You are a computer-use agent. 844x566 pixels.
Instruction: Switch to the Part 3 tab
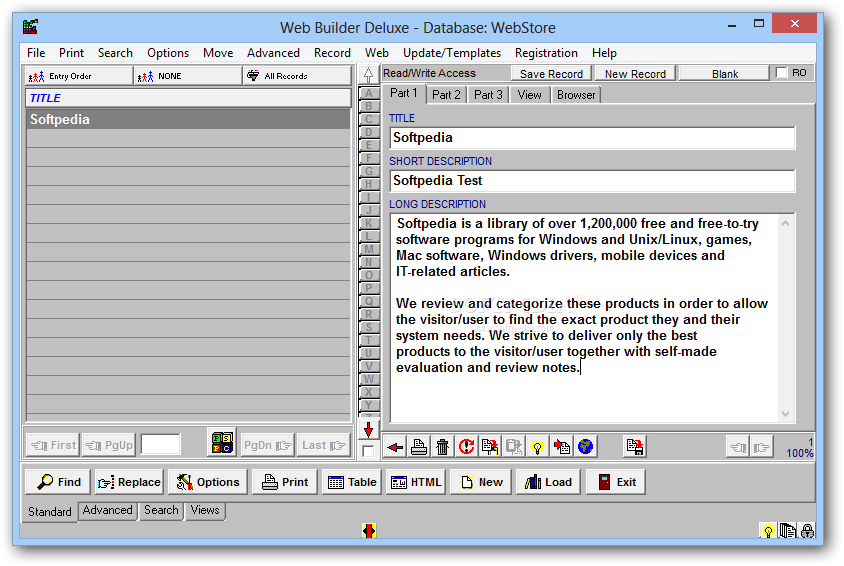pos(488,95)
